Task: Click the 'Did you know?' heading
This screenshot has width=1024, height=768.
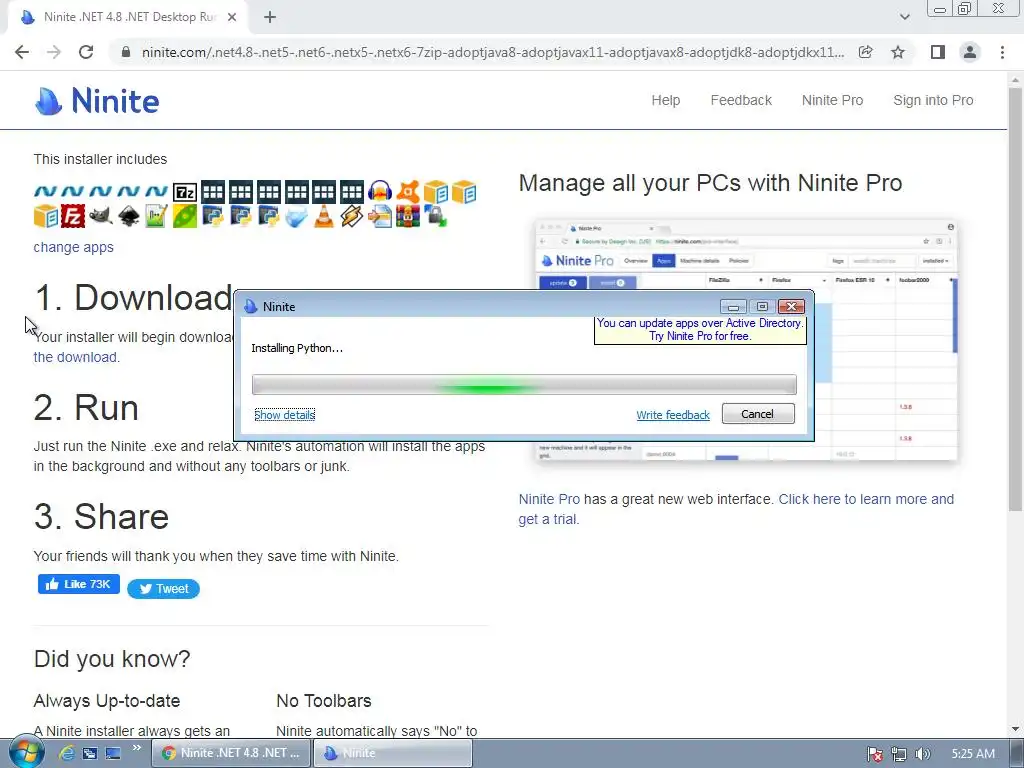Action: click(112, 659)
